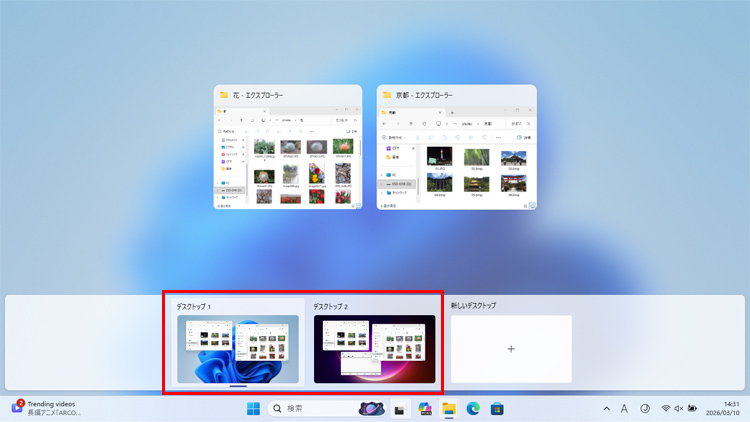750x422 pixels.
Task: Click the Task View taskbar icon
Action: pos(399,409)
